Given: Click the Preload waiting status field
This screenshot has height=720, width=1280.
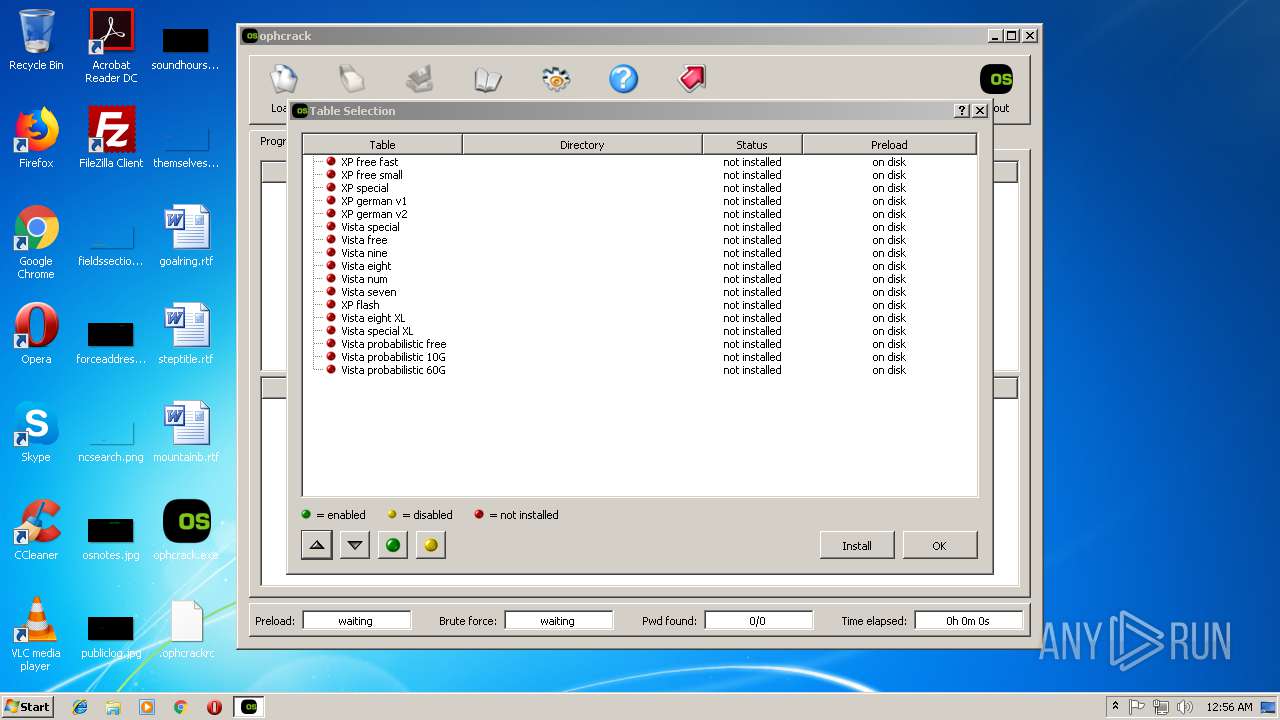Looking at the screenshot, I should point(356,621).
